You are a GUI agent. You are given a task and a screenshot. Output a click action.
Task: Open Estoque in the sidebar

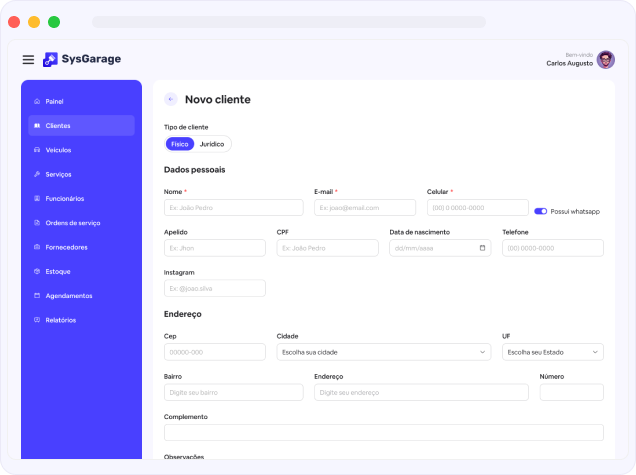click(57, 271)
